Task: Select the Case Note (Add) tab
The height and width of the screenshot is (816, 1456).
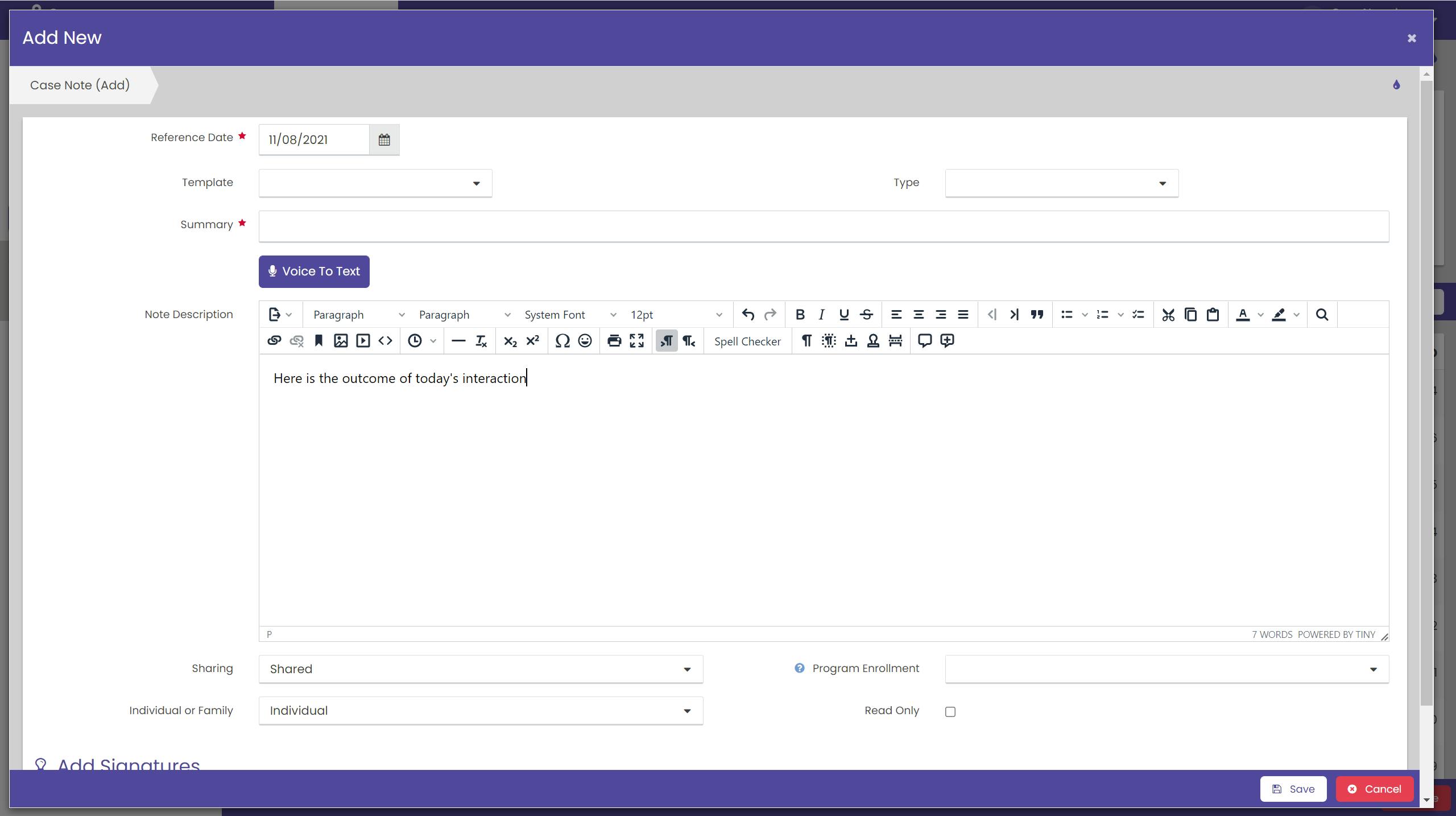Action: coord(80,85)
